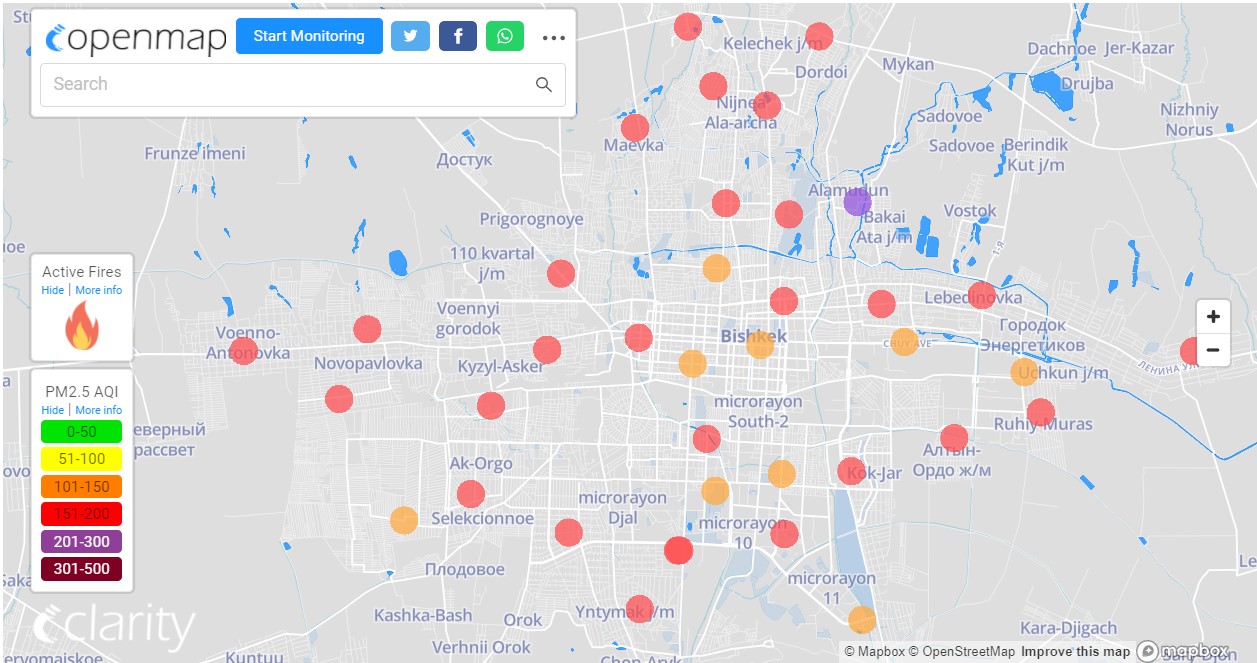This screenshot has width=1257, height=663.
Task: Share the map on Facebook
Action: click(x=458, y=36)
